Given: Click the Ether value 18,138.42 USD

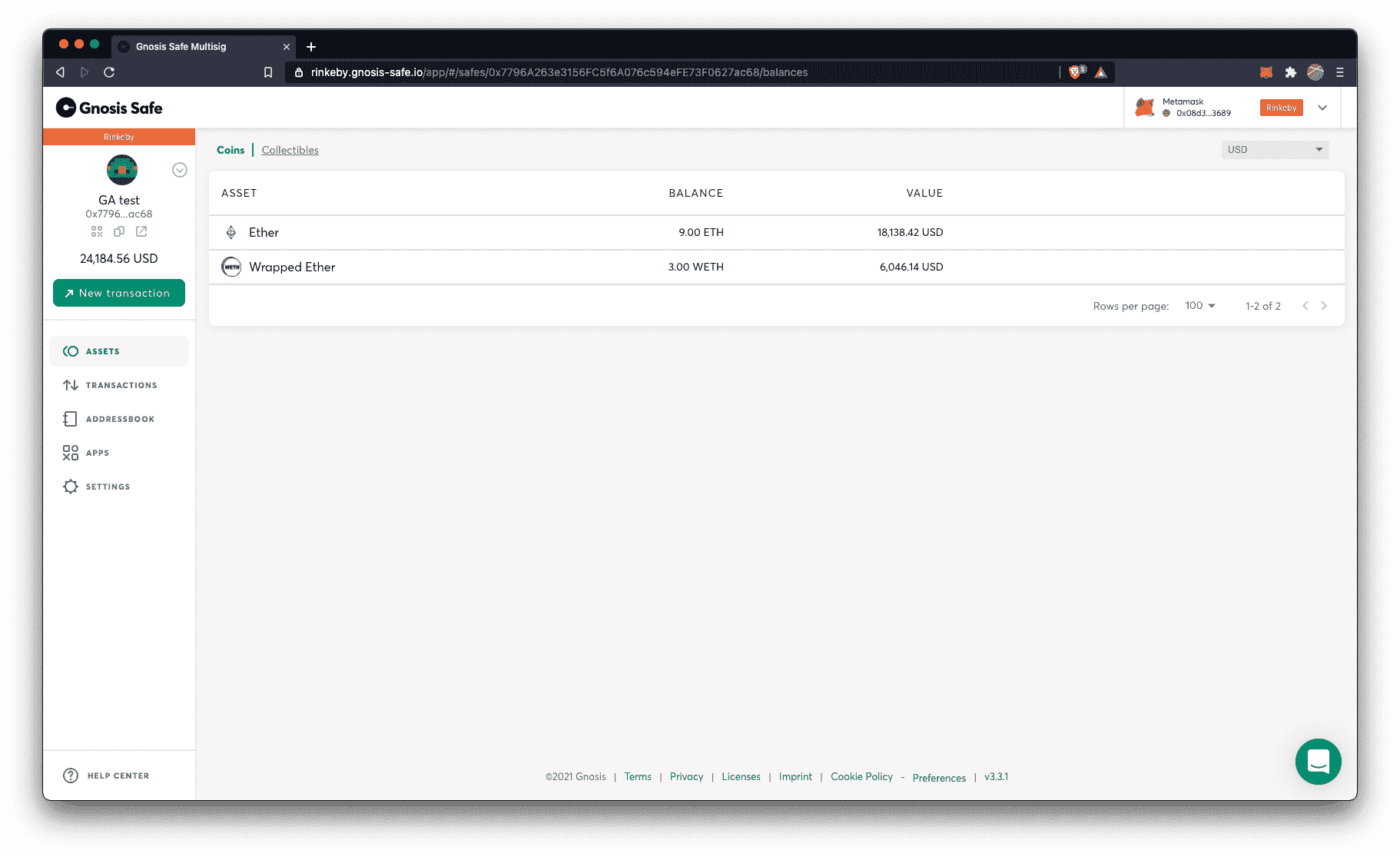Looking at the screenshot, I should pyautogui.click(x=910, y=232).
